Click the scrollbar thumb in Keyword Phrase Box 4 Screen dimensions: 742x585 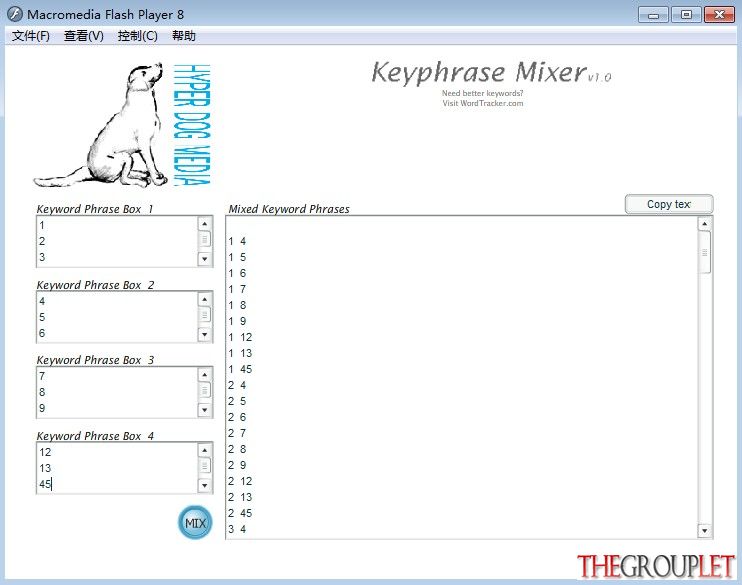coord(204,466)
